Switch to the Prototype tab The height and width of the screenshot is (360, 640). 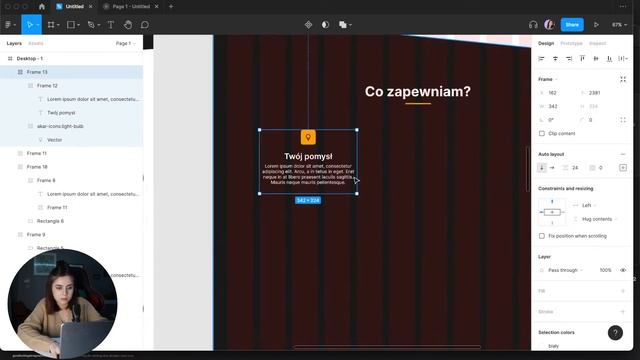(571, 43)
